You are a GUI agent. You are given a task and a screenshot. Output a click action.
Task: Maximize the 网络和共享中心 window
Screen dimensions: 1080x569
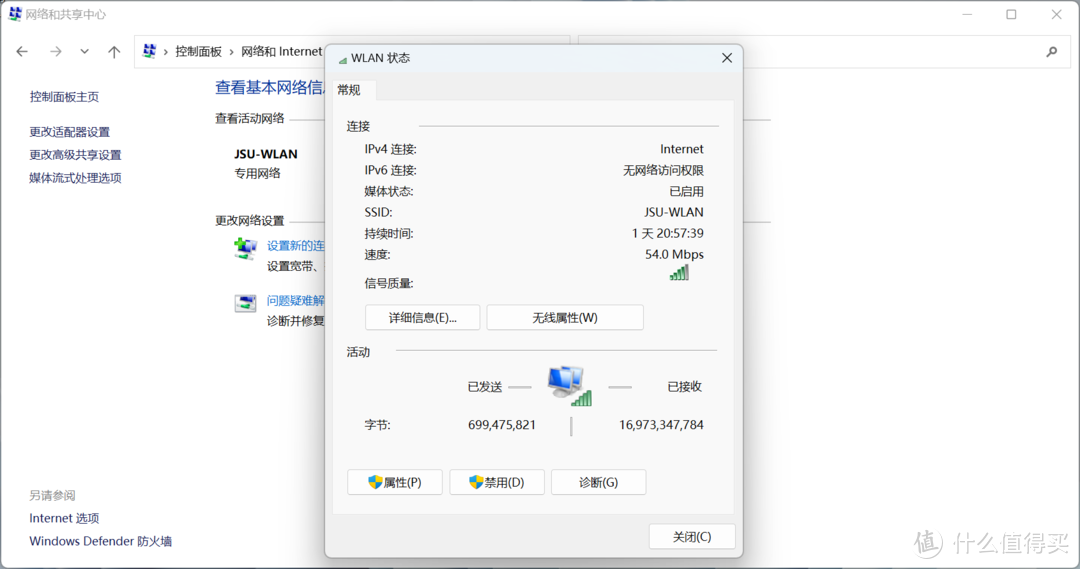tap(1011, 14)
